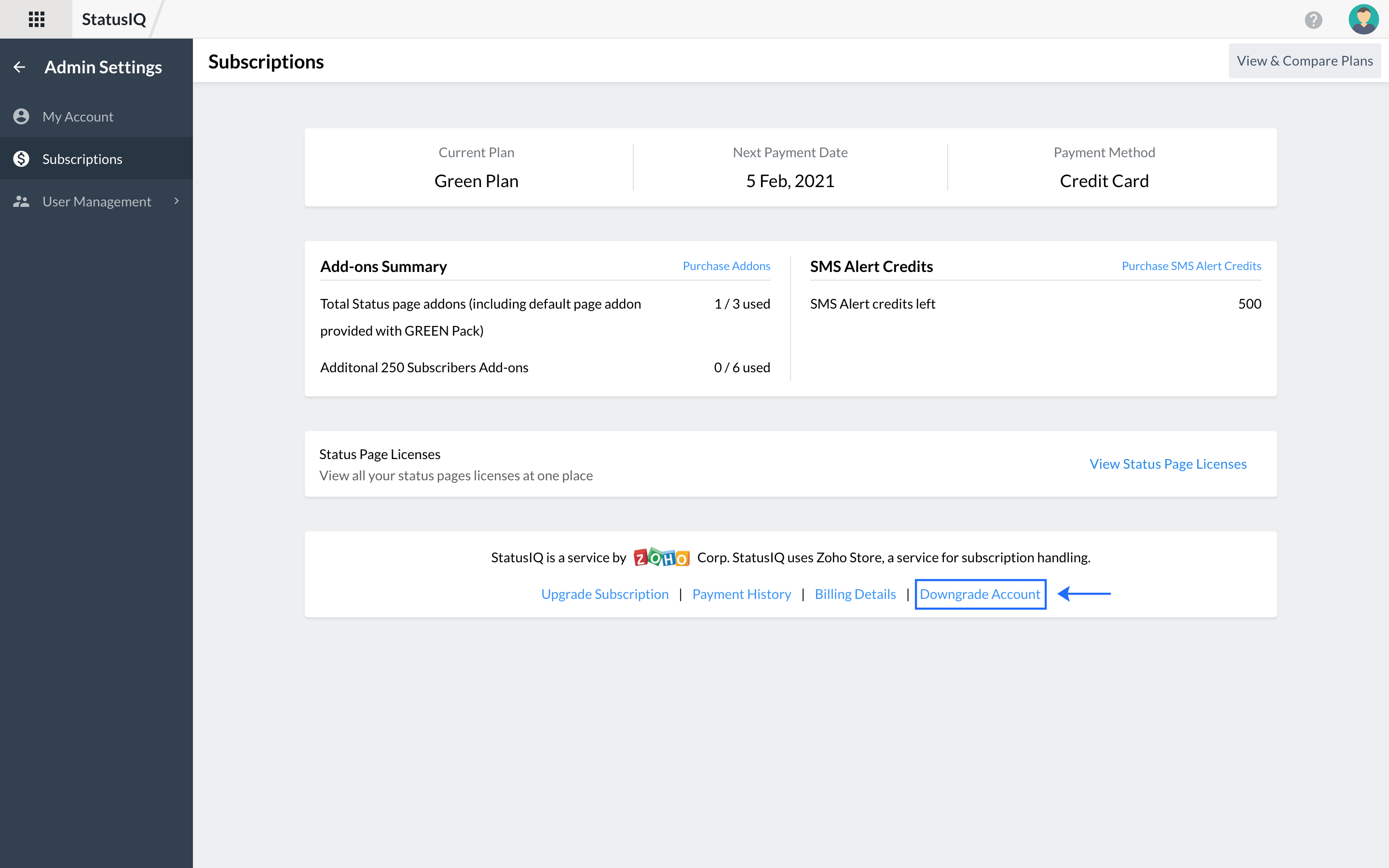1389x868 pixels.
Task: Open the apps grid launcher
Action: pos(36,19)
